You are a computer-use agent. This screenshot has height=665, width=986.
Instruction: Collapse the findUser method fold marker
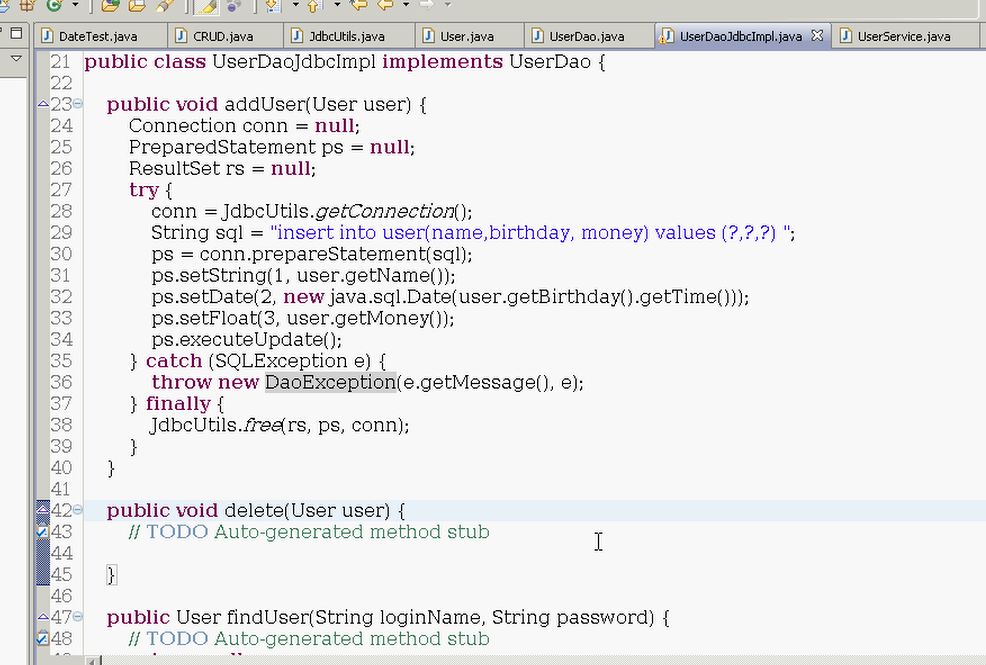point(77,617)
